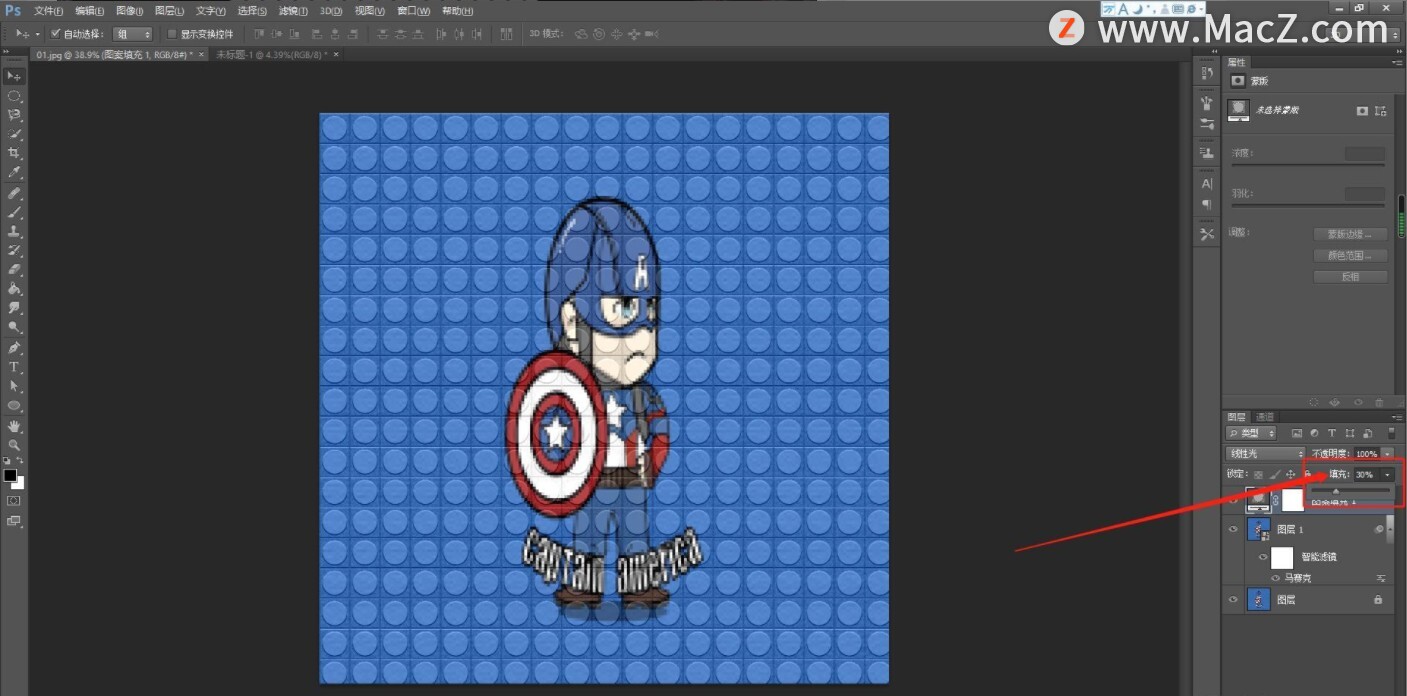Open the Paragraph panel icon in dock
Screen dimensions: 1407x696
pyautogui.click(x=1207, y=204)
